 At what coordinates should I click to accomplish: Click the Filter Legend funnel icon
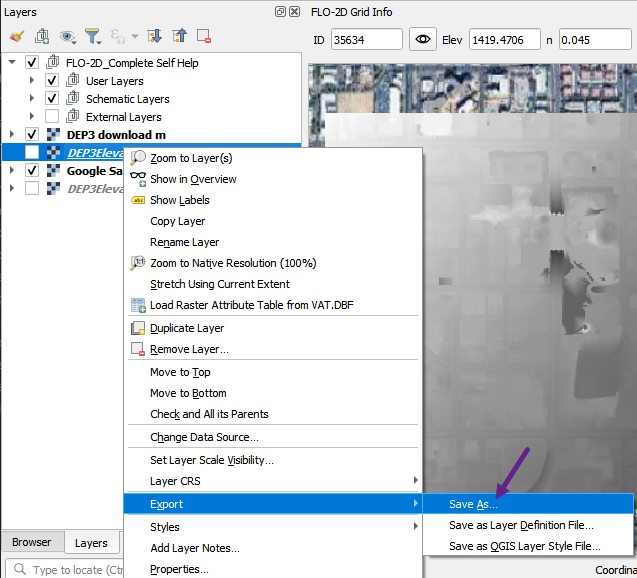93,37
